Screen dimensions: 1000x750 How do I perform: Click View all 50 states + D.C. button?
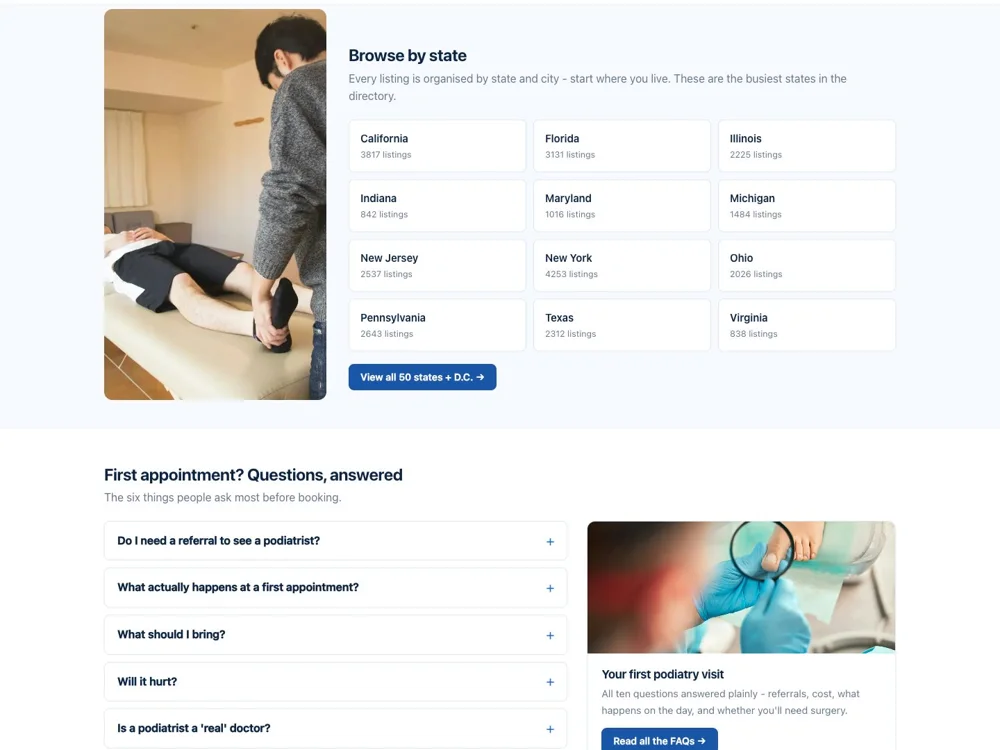coord(422,377)
